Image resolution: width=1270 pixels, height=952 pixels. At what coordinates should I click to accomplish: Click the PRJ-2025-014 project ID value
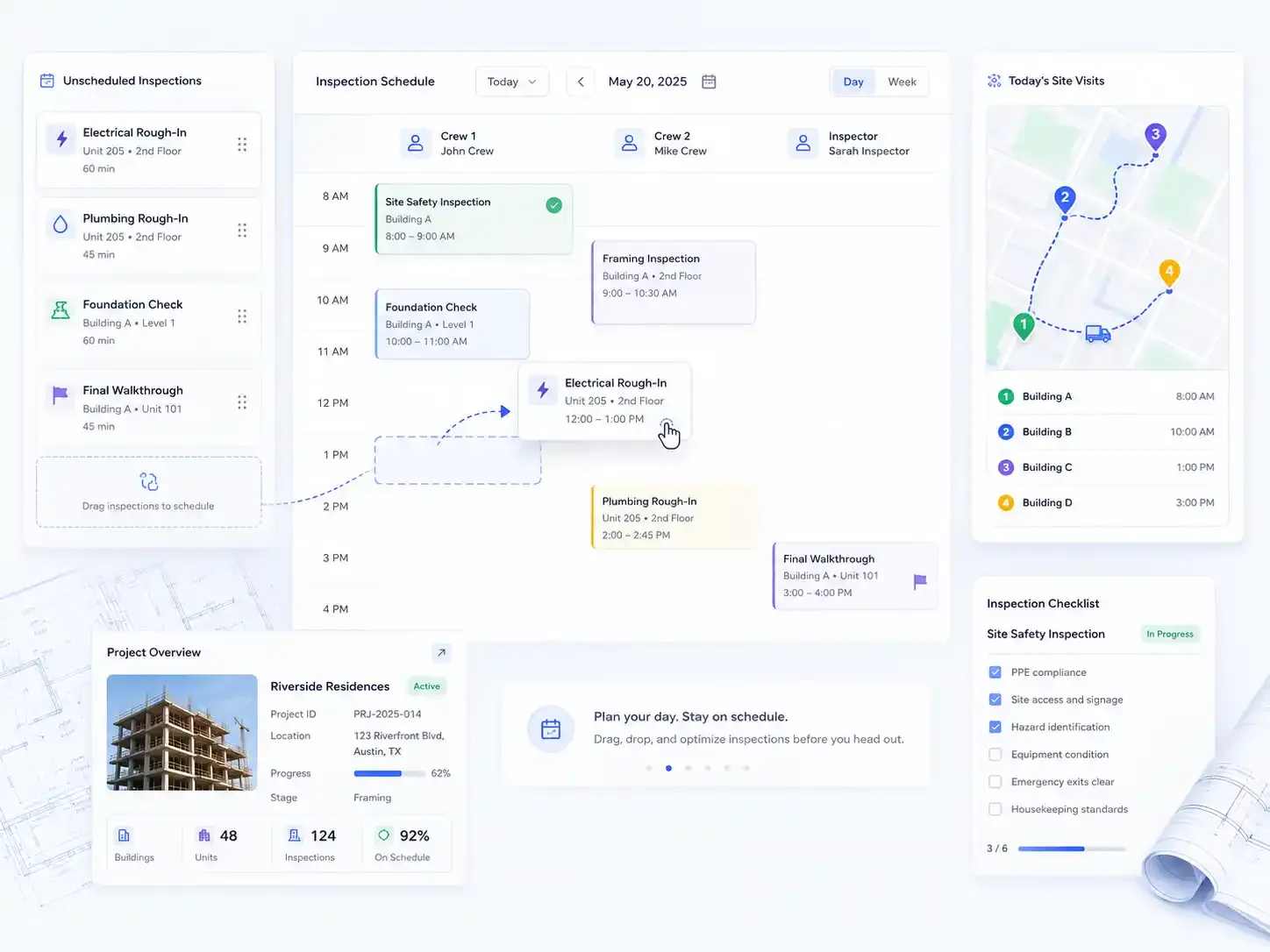[x=388, y=714]
